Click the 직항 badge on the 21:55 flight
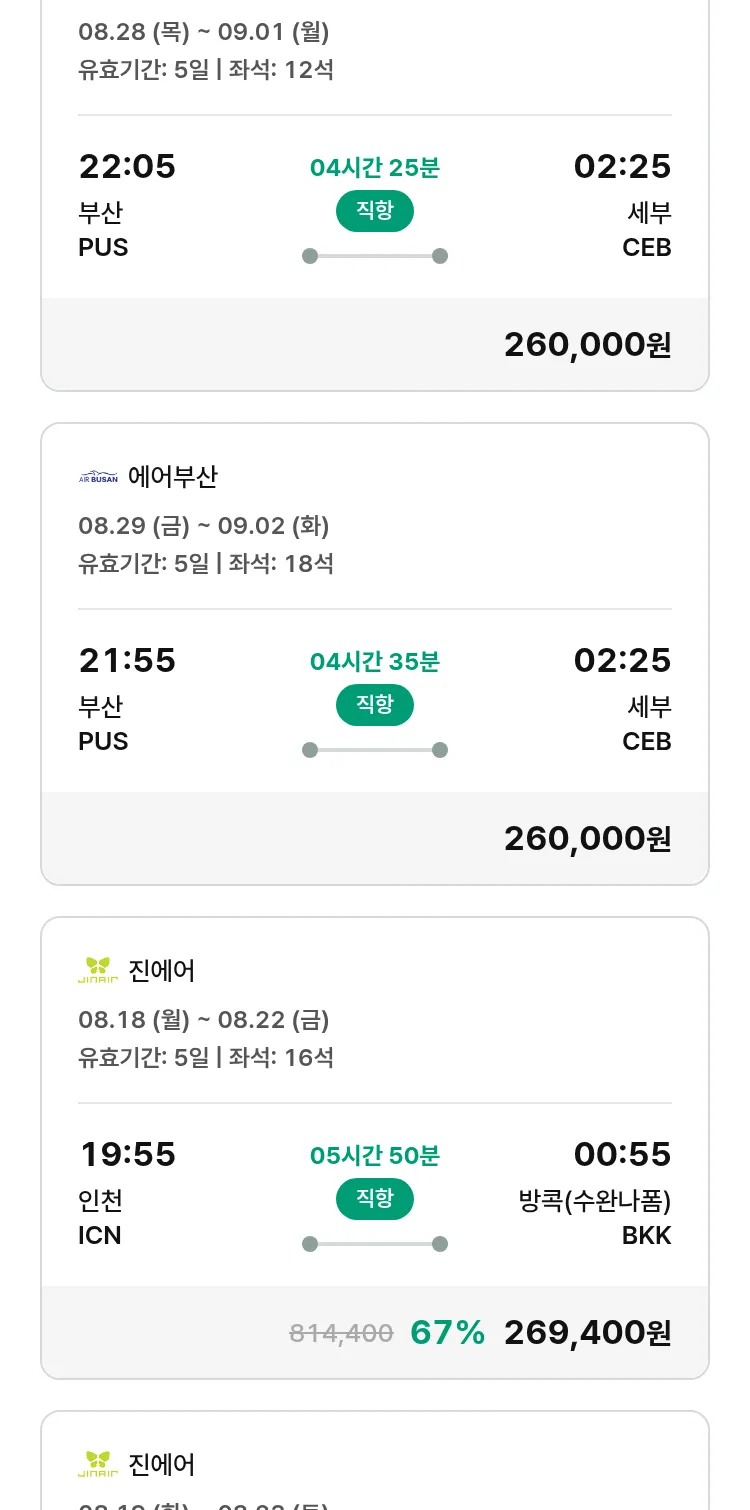The width and height of the screenshot is (750, 1510). click(x=374, y=704)
